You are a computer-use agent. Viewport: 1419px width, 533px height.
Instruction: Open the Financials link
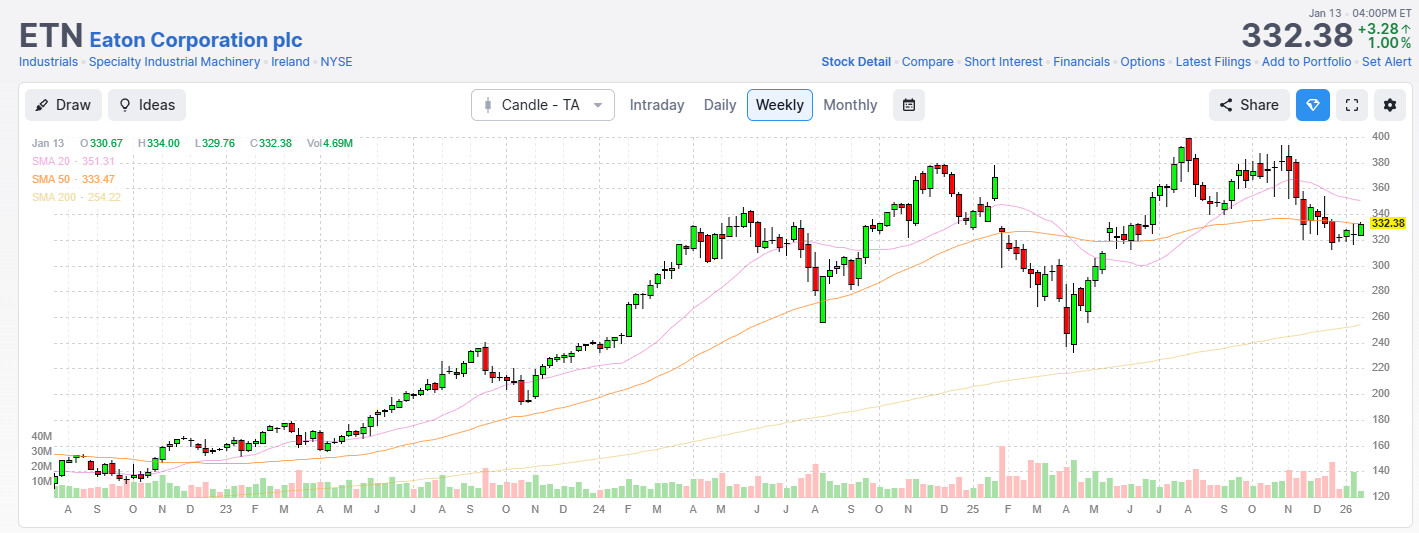(x=1081, y=62)
